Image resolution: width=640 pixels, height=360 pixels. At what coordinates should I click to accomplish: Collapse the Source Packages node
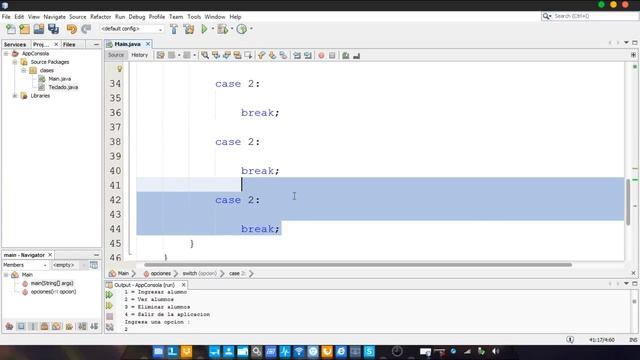[15, 62]
